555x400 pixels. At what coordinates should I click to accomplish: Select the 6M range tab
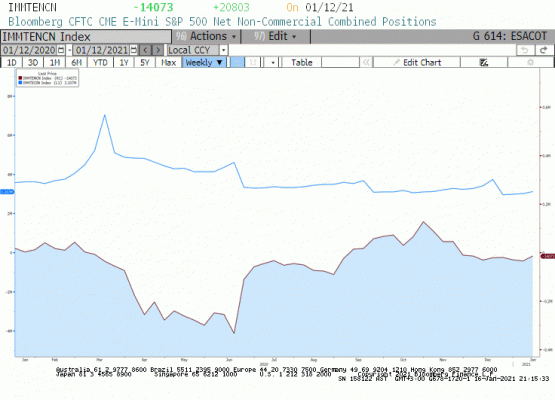click(x=76, y=62)
